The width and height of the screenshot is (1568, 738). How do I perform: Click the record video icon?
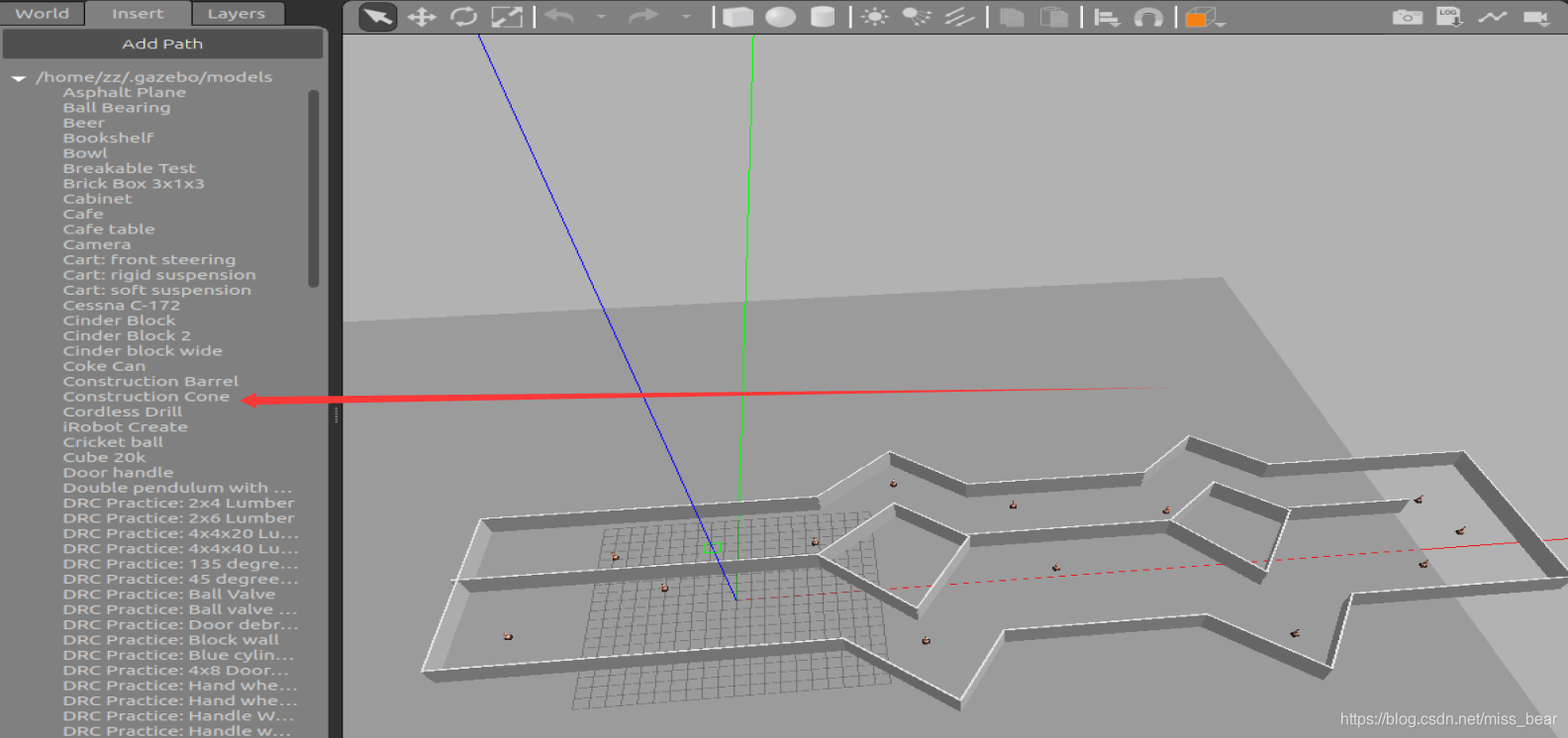[1536, 17]
